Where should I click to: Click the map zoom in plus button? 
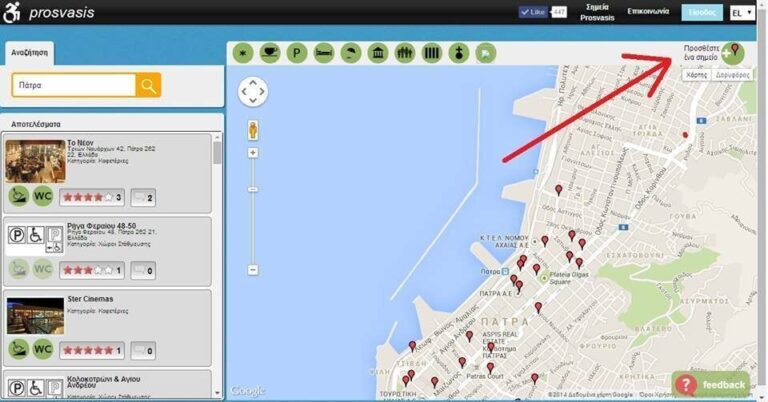pyautogui.click(x=253, y=153)
